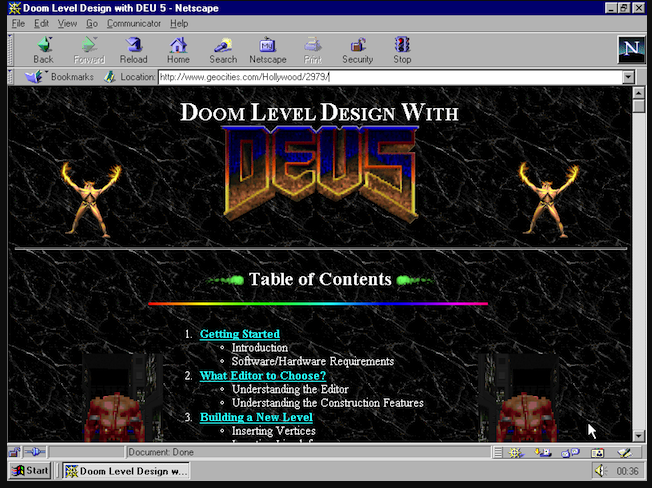The height and width of the screenshot is (488, 652).
Task: Go to the Home page
Action: [178, 50]
